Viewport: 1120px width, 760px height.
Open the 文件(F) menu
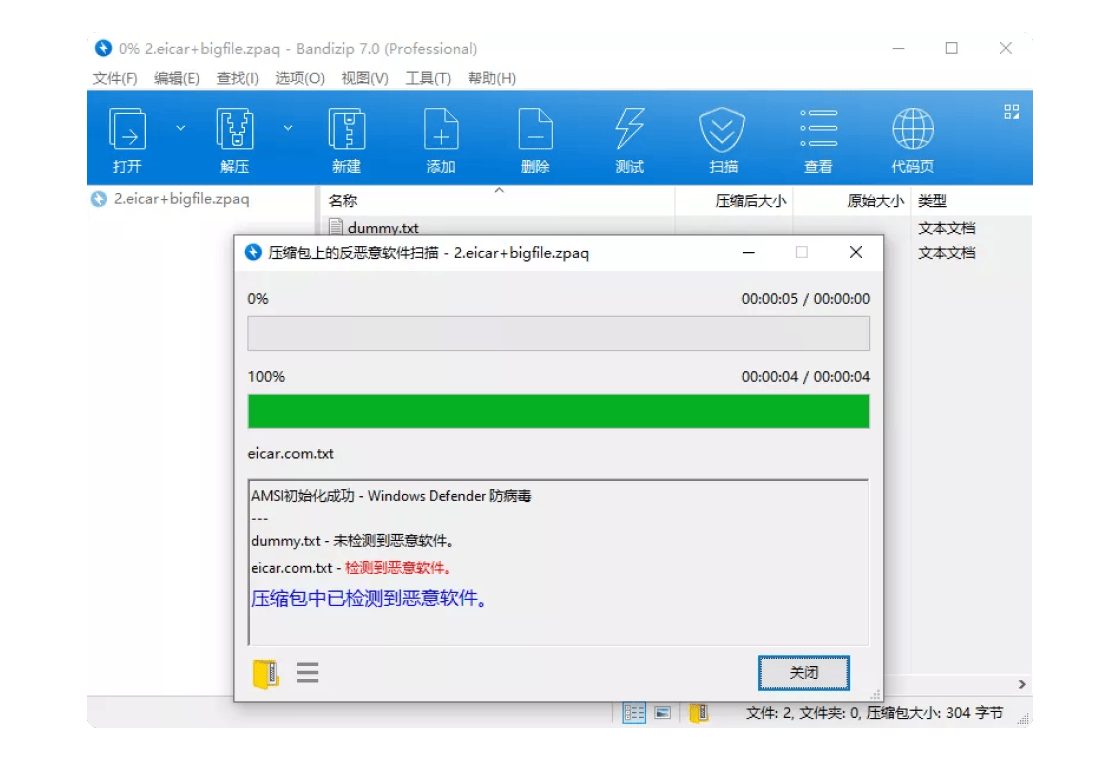click(115, 78)
